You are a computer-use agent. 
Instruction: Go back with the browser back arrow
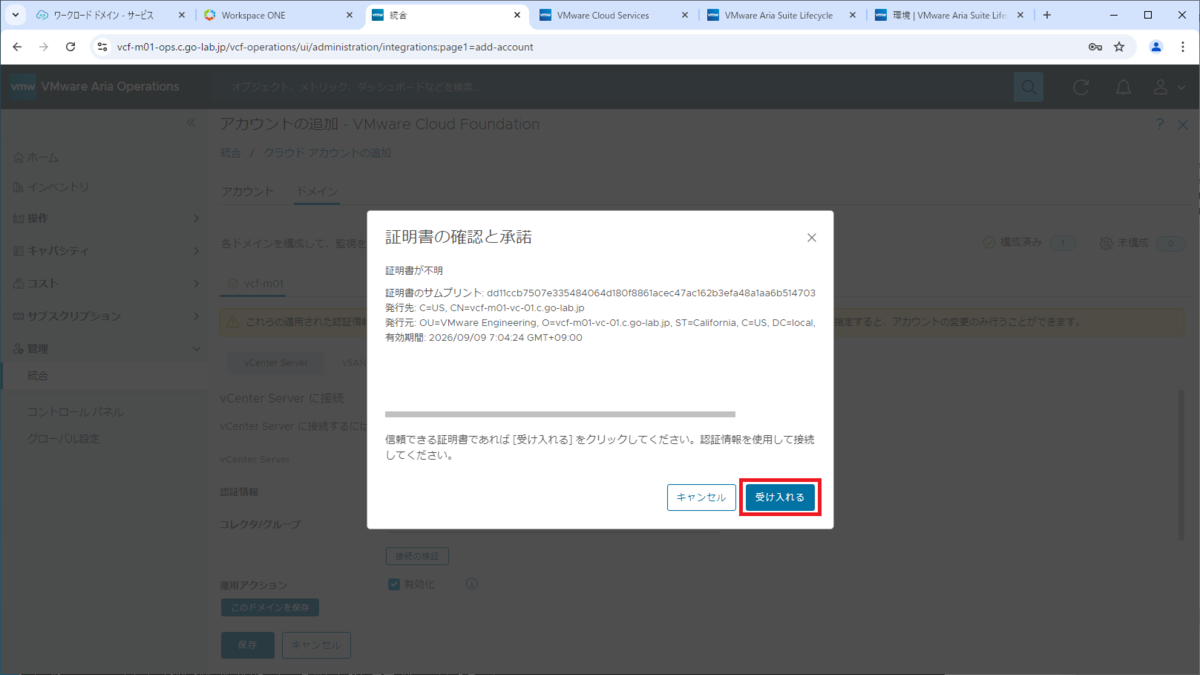click(x=17, y=47)
